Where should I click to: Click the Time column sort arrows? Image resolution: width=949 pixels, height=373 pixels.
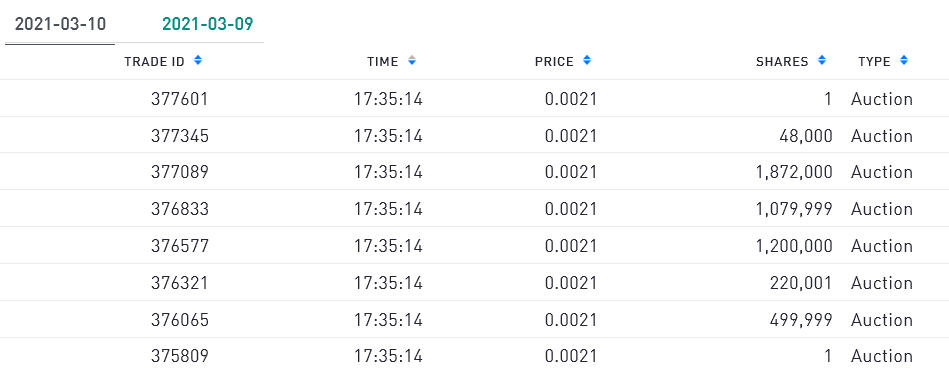click(x=412, y=61)
